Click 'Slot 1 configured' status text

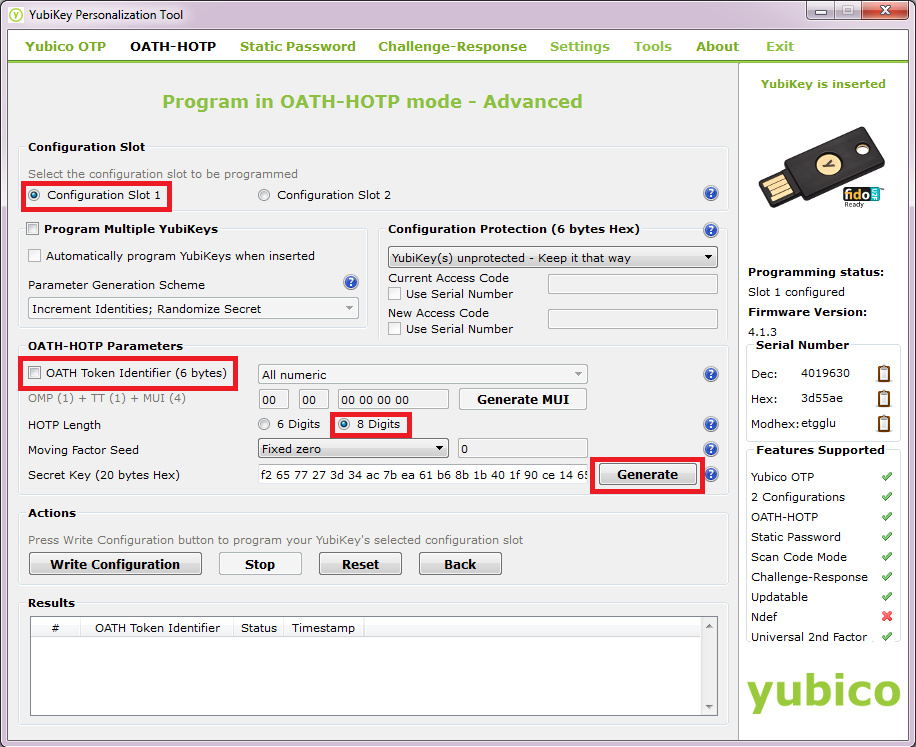796,292
